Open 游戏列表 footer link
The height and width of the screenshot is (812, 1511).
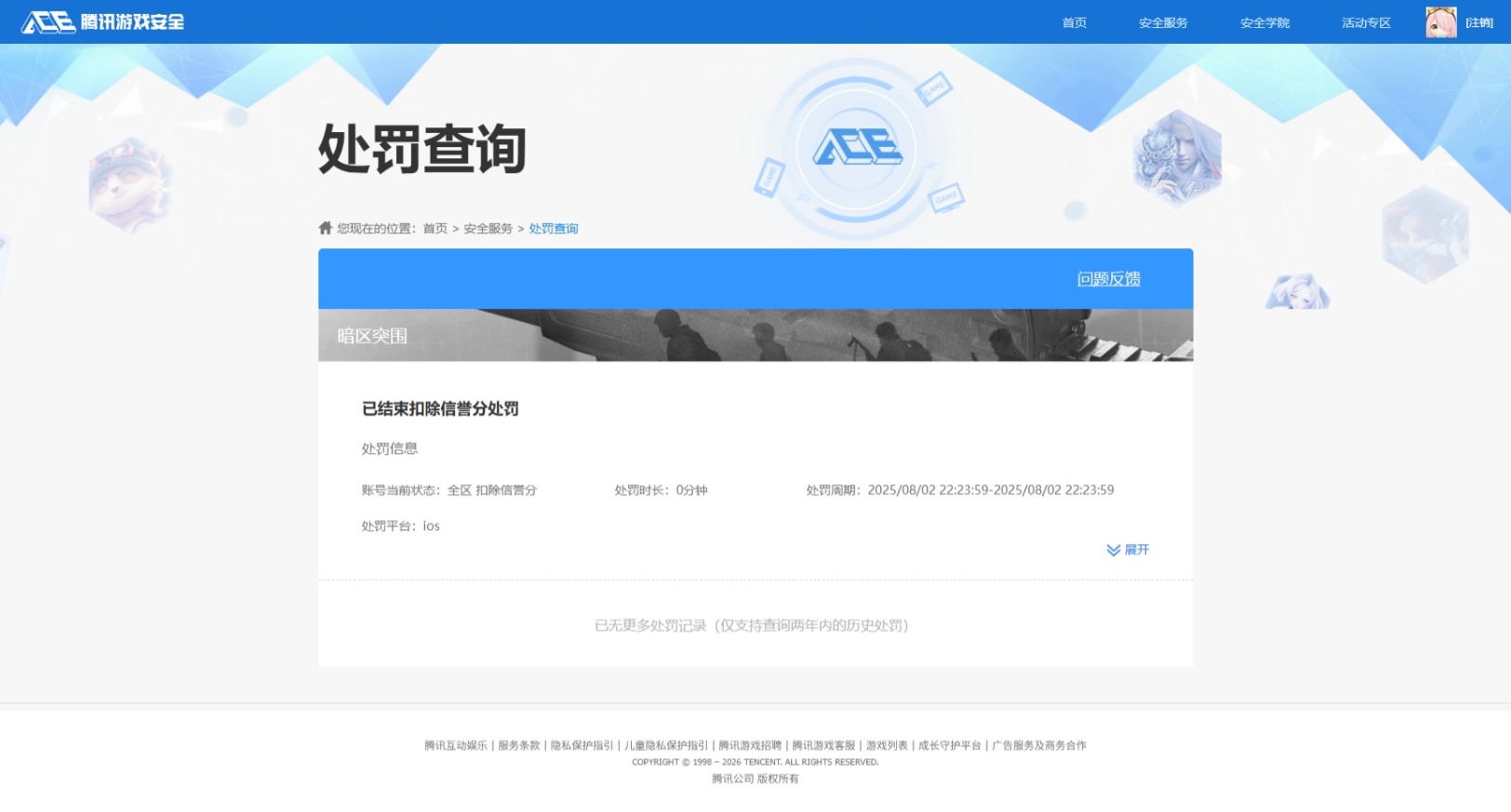coord(887,746)
